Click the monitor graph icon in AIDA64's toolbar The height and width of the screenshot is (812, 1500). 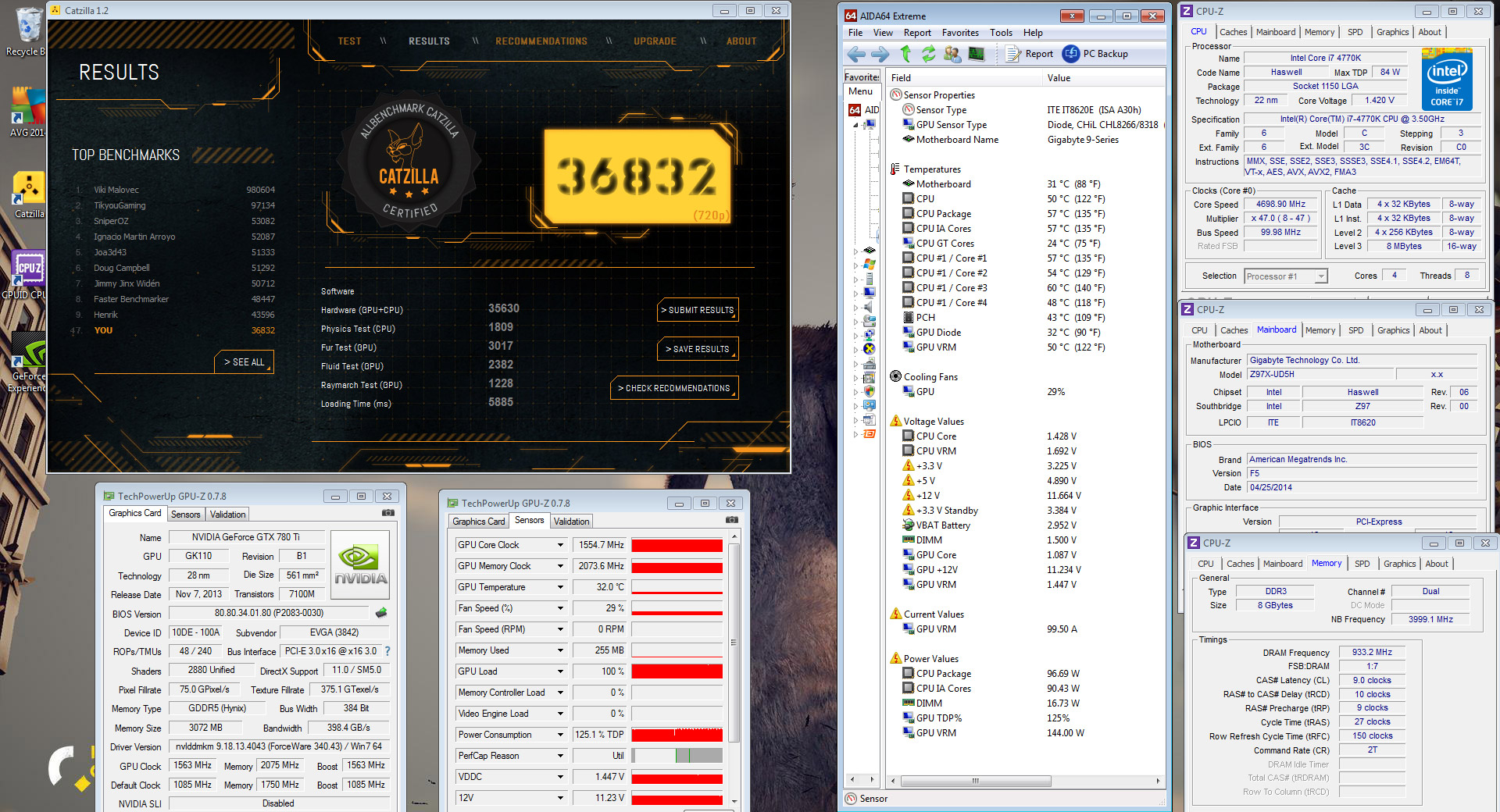[x=977, y=54]
